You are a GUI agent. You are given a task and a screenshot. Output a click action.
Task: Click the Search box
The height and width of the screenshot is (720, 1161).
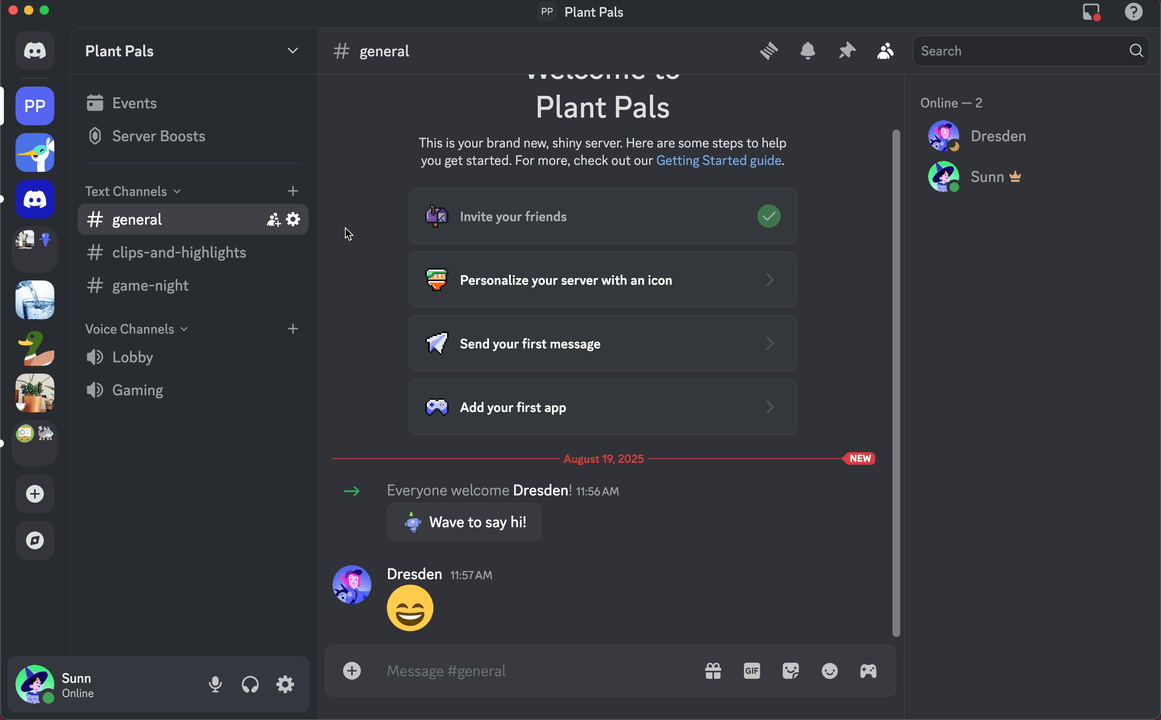coord(1030,51)
